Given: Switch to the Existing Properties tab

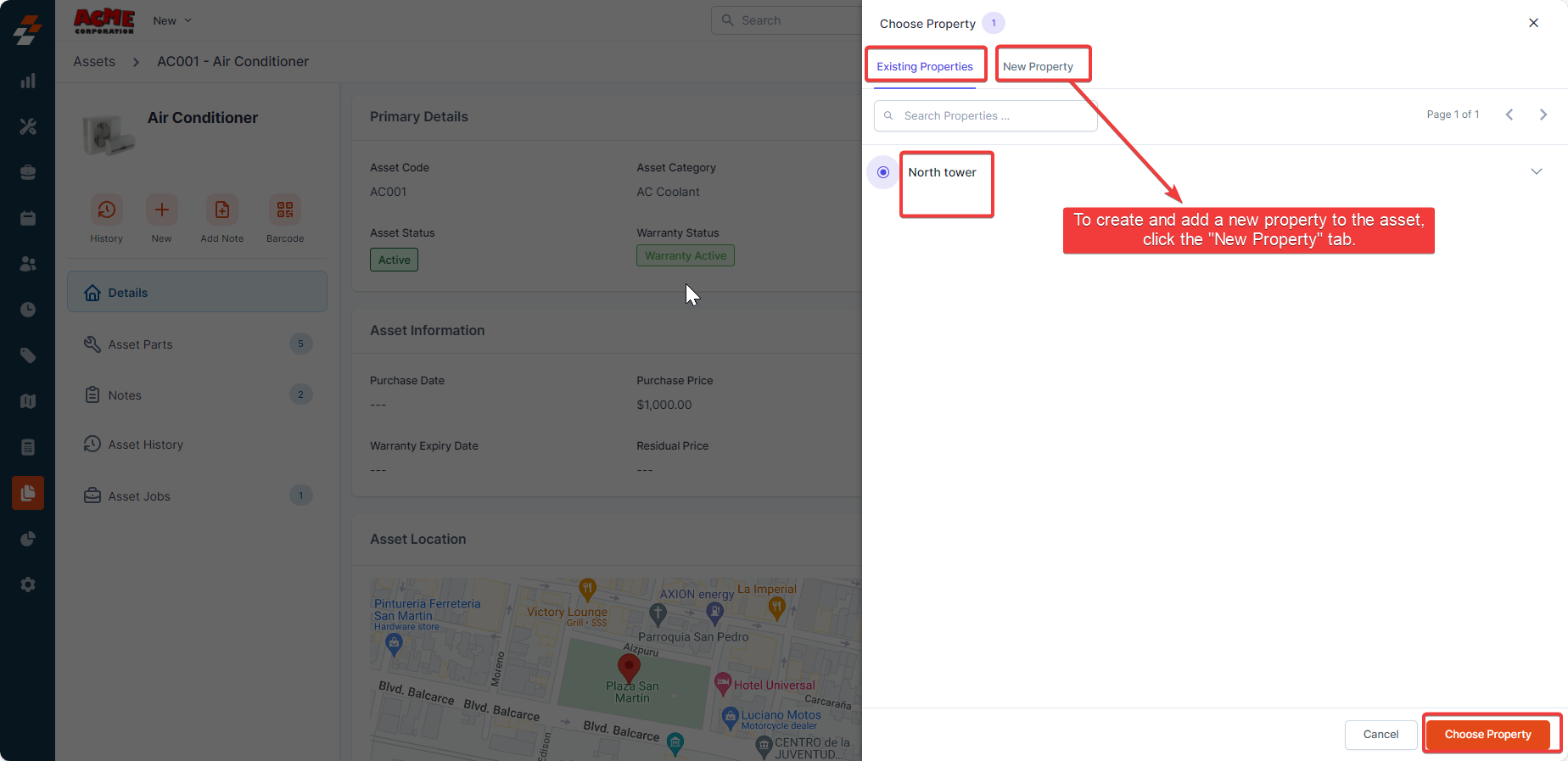Looking at the screenshot, I should click(925, 66).
